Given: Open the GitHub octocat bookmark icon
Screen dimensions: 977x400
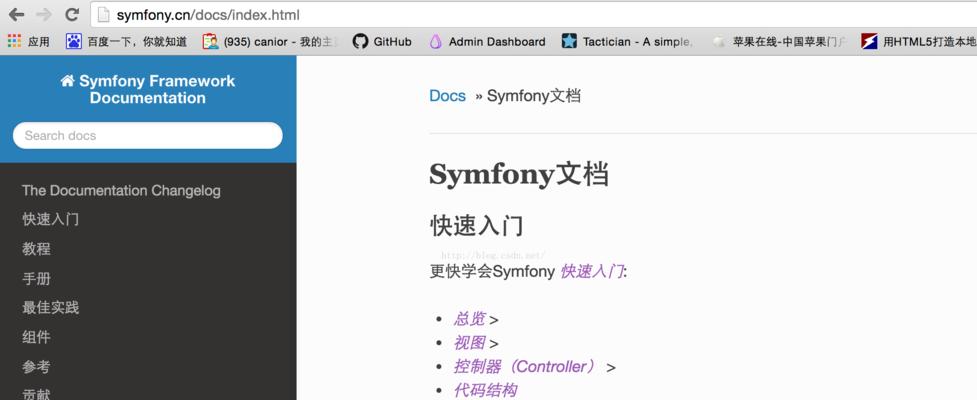Looking at the screenshot, I should [x=360, y=42].
